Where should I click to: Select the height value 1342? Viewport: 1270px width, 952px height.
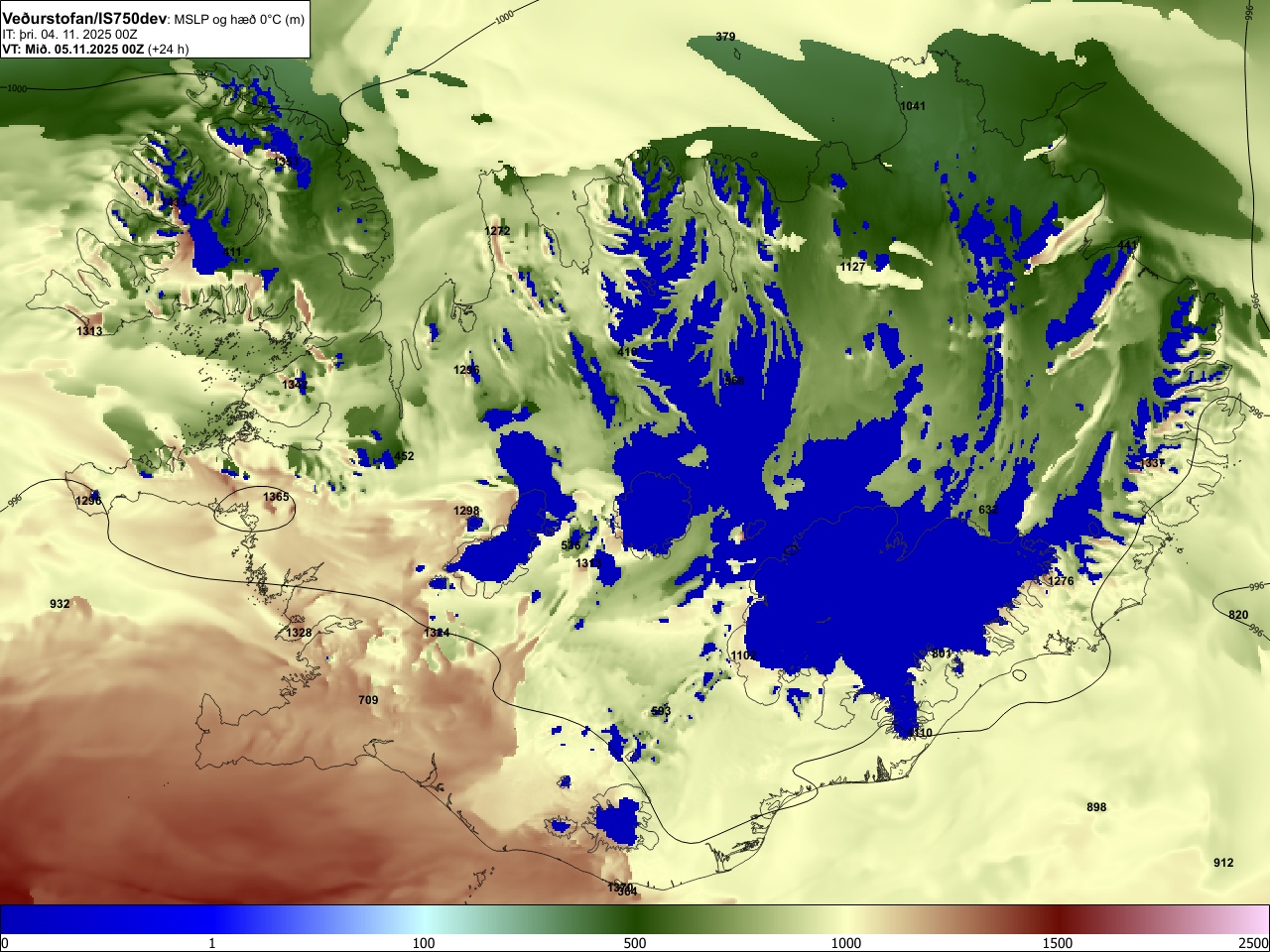pos(295,385)
